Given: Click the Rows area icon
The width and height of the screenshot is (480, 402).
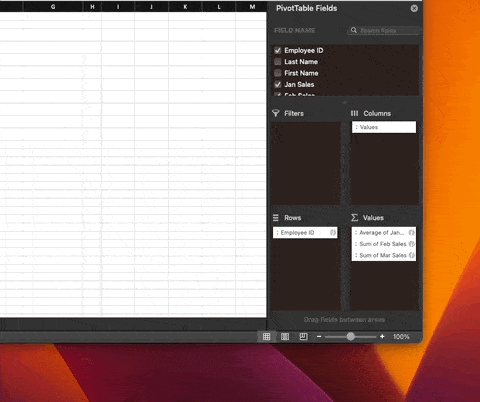Looking at the screenshot, I should (276, 218).
